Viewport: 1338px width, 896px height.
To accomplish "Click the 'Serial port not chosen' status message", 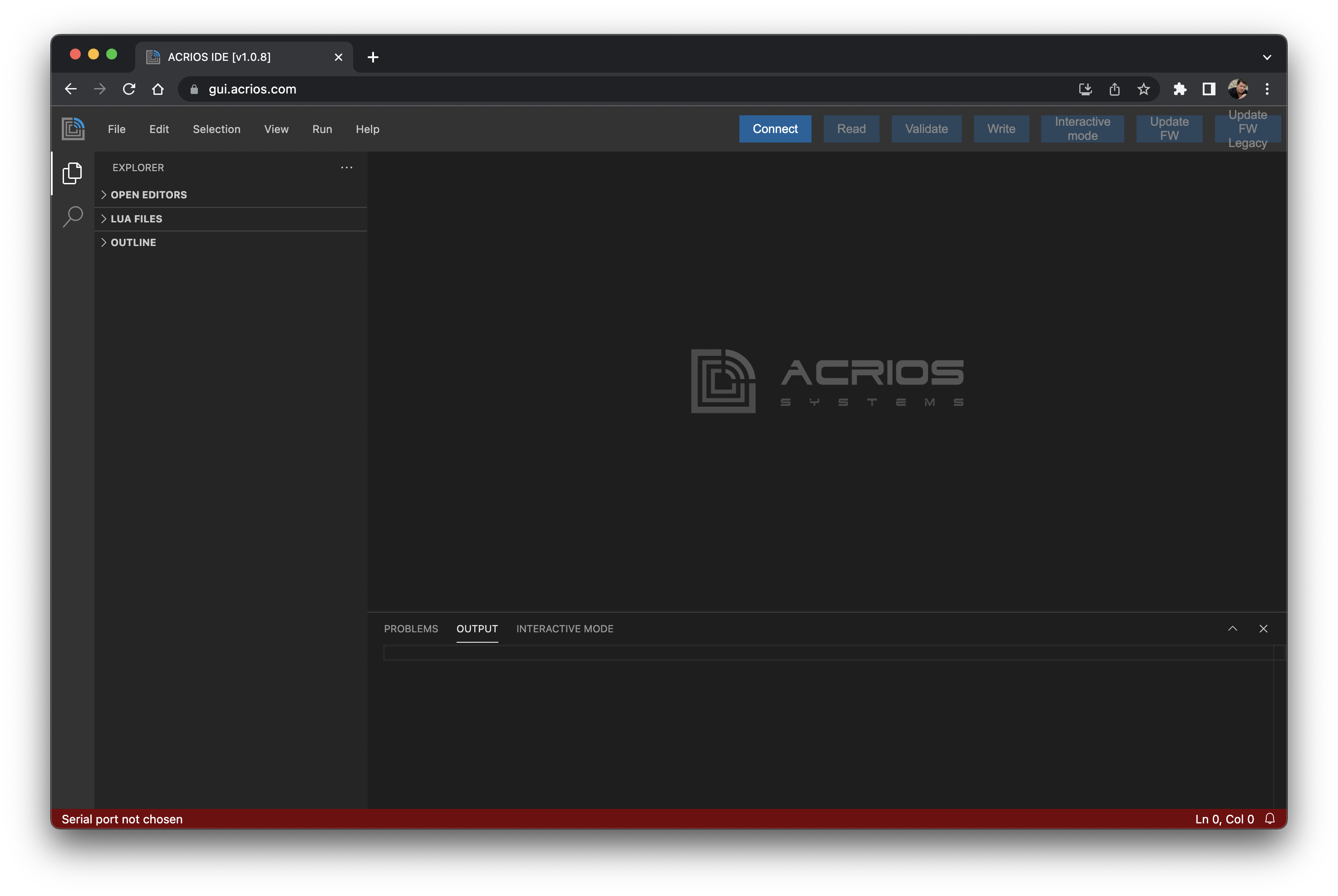I will 122,819.
